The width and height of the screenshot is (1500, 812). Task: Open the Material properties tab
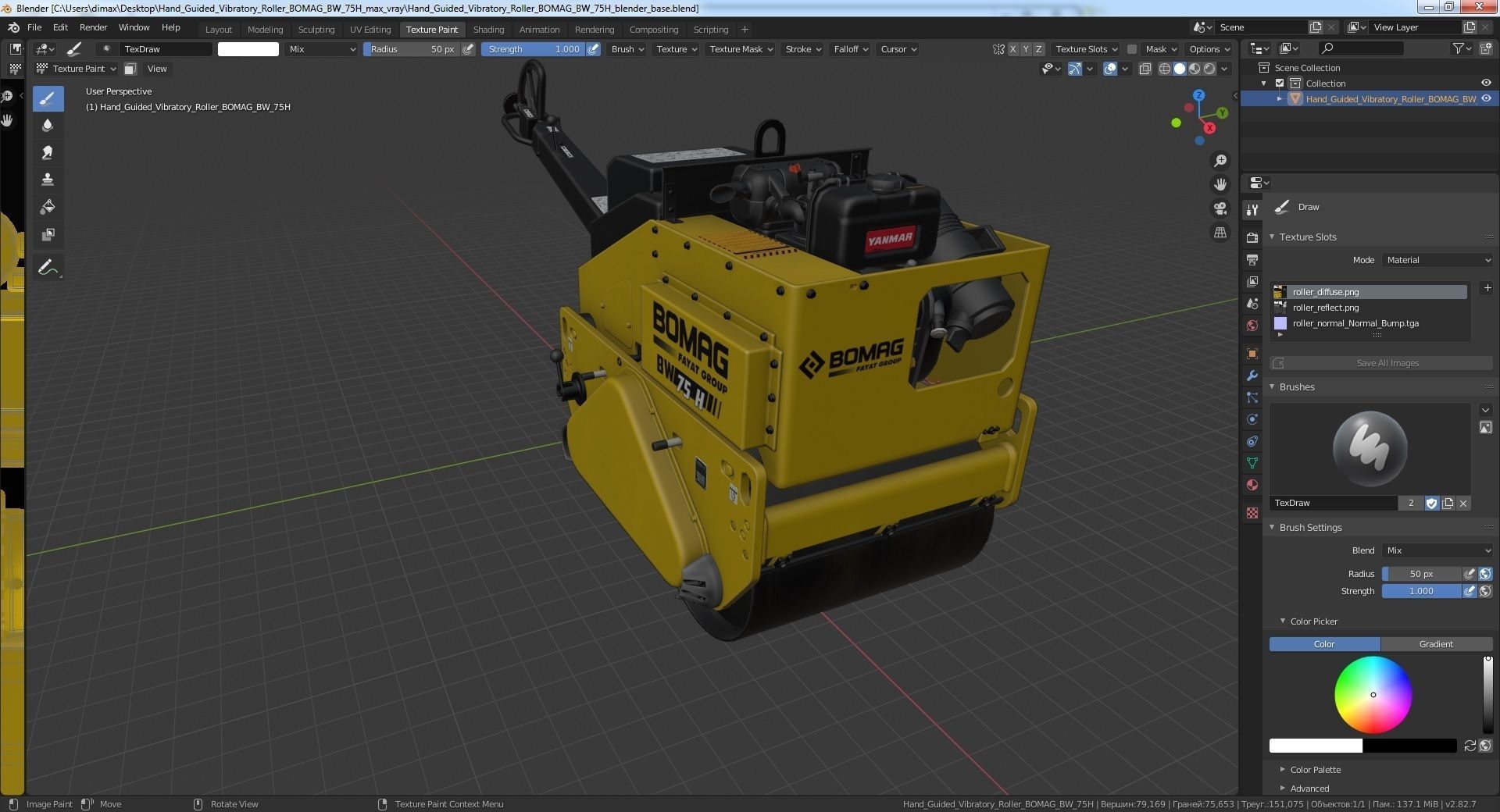pos(1252,485)
